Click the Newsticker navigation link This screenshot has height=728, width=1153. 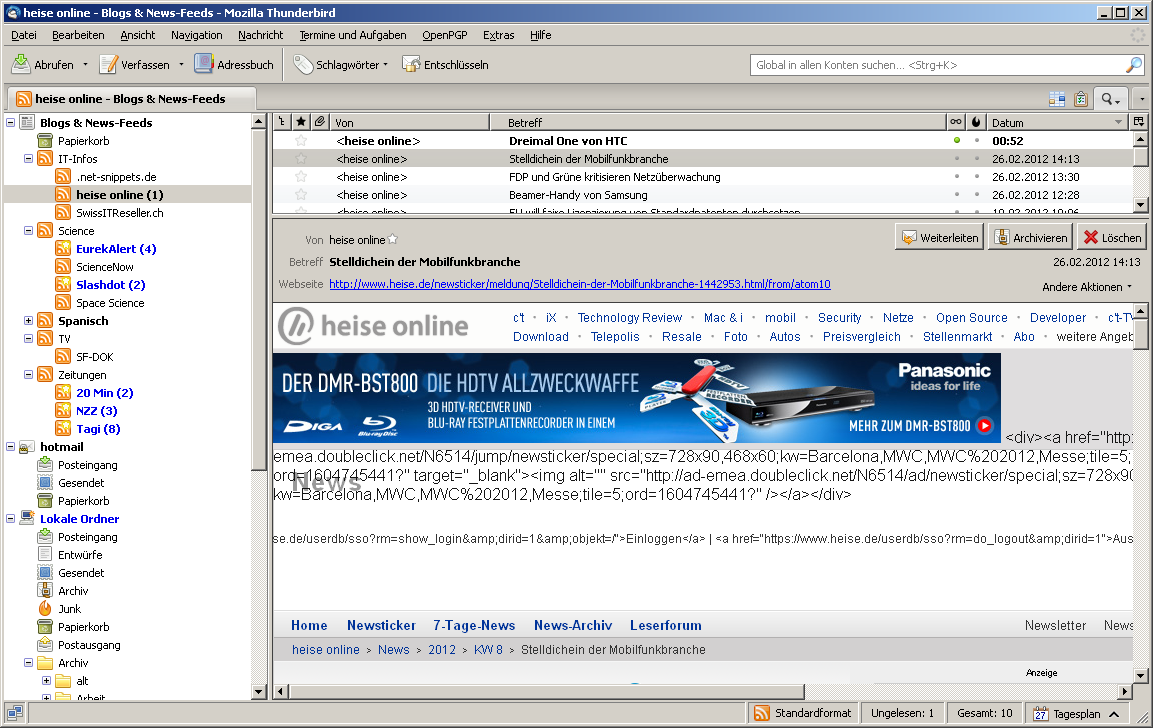pos(381,625)
